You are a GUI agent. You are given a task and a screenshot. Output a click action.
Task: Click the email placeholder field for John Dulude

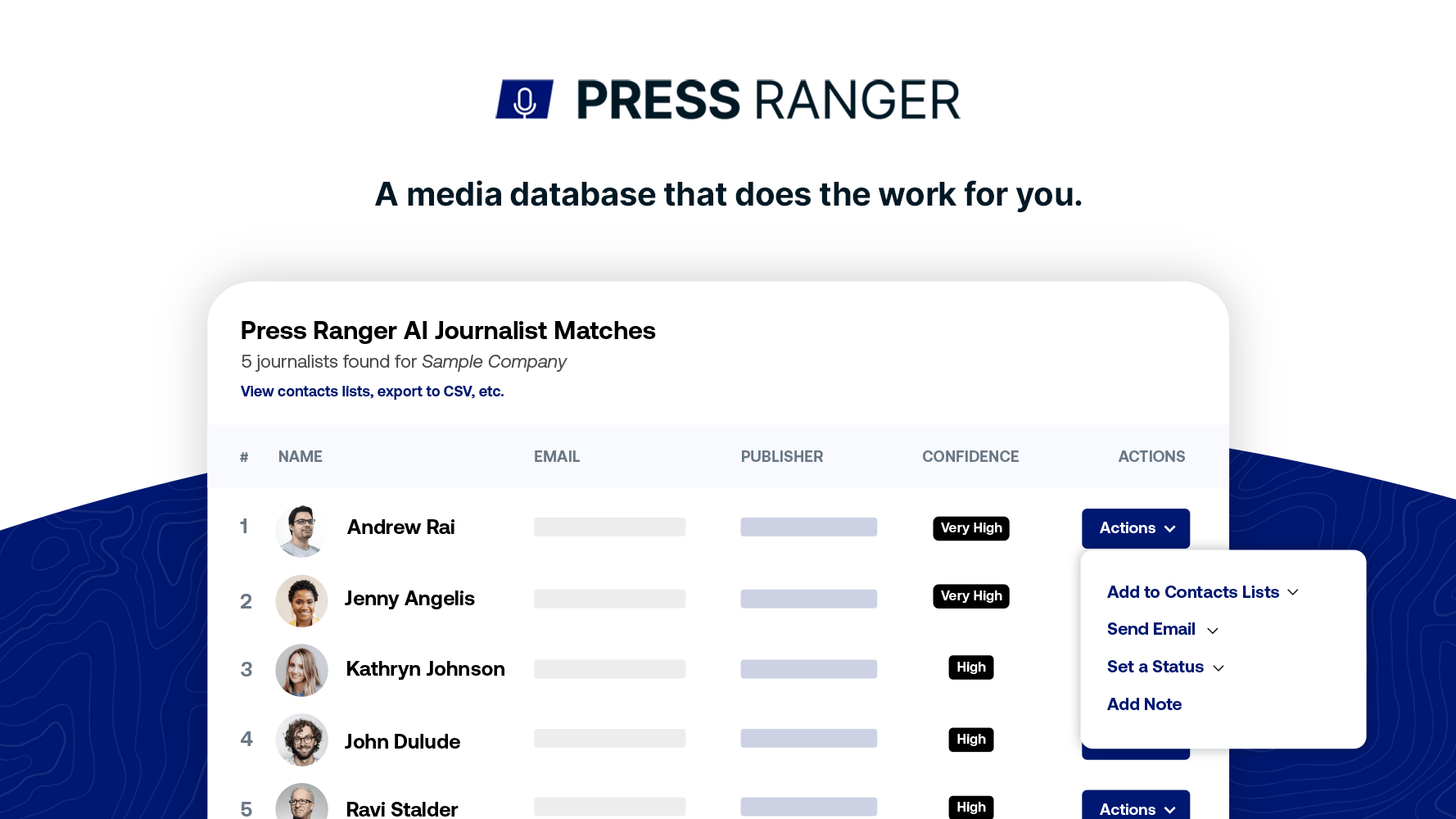(609, 738)
